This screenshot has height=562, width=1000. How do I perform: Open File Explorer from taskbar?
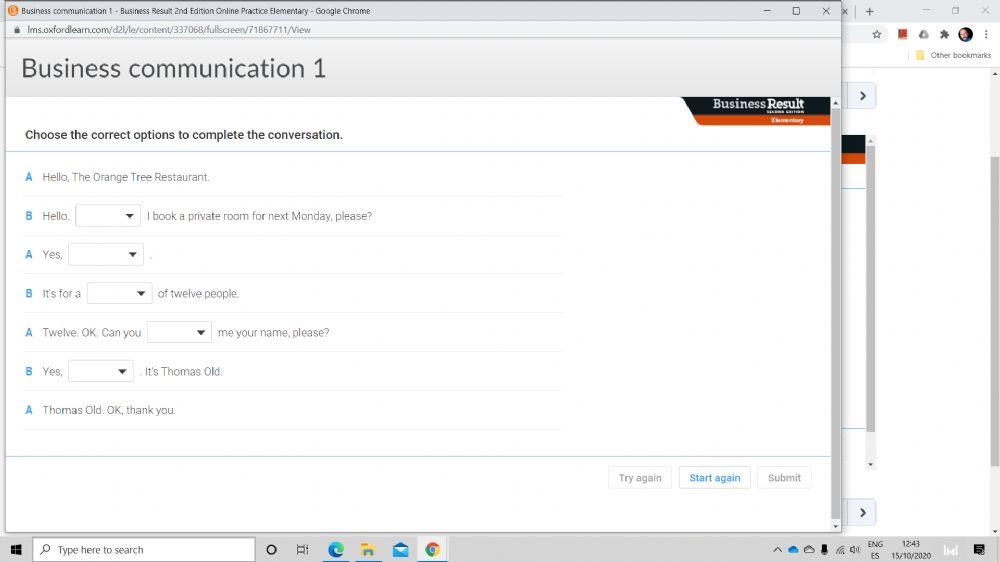[x=368, y=549]
